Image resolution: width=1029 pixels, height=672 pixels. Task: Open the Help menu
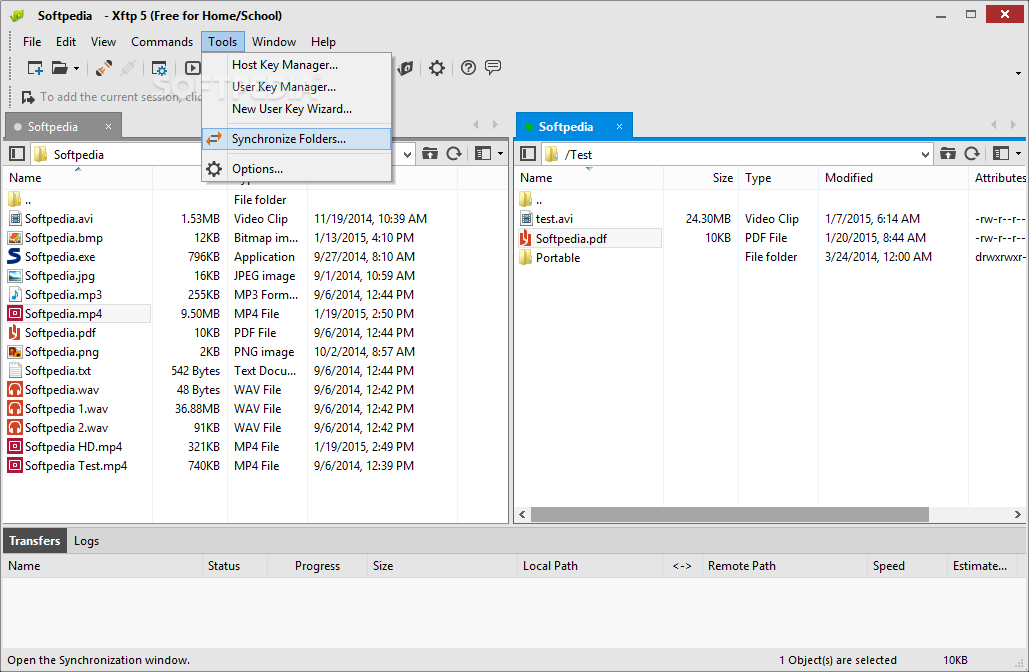pyautogui.click(x=323, y=41)
